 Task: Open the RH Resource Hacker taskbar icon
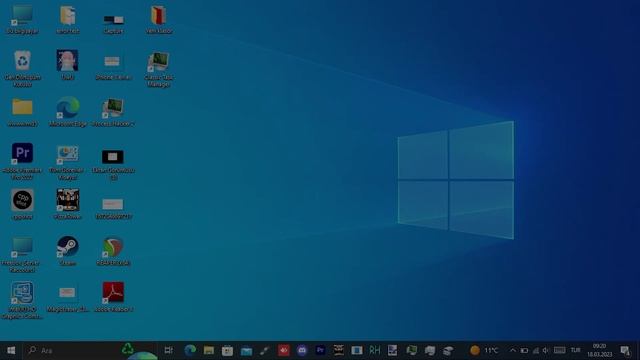click(x=375, y=350)
